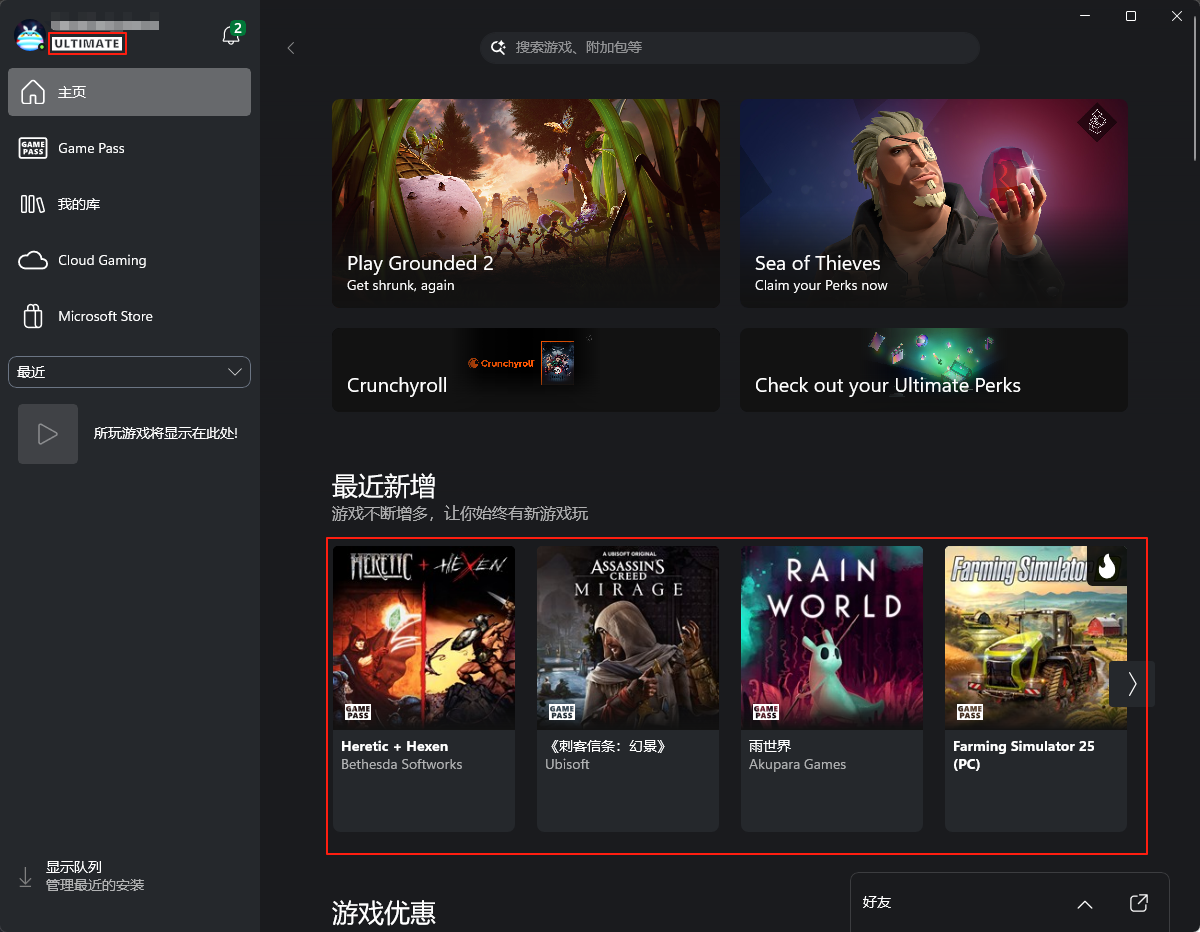
Task: Expand the 最近 dropdown
Action: click(129, 372)
